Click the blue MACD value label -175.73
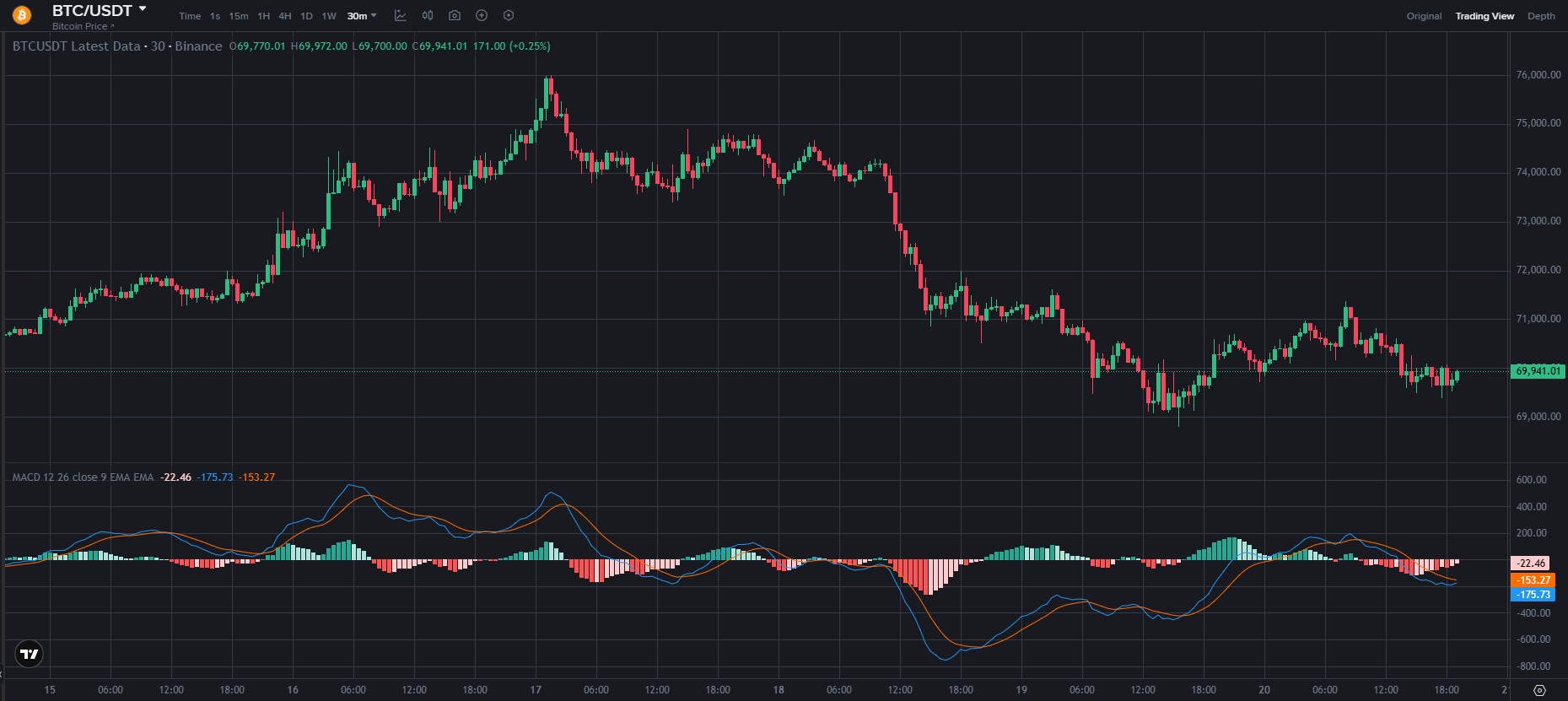Viewport: 1568px width, 701px height. pyautogui.click(x=1533, y=595)
